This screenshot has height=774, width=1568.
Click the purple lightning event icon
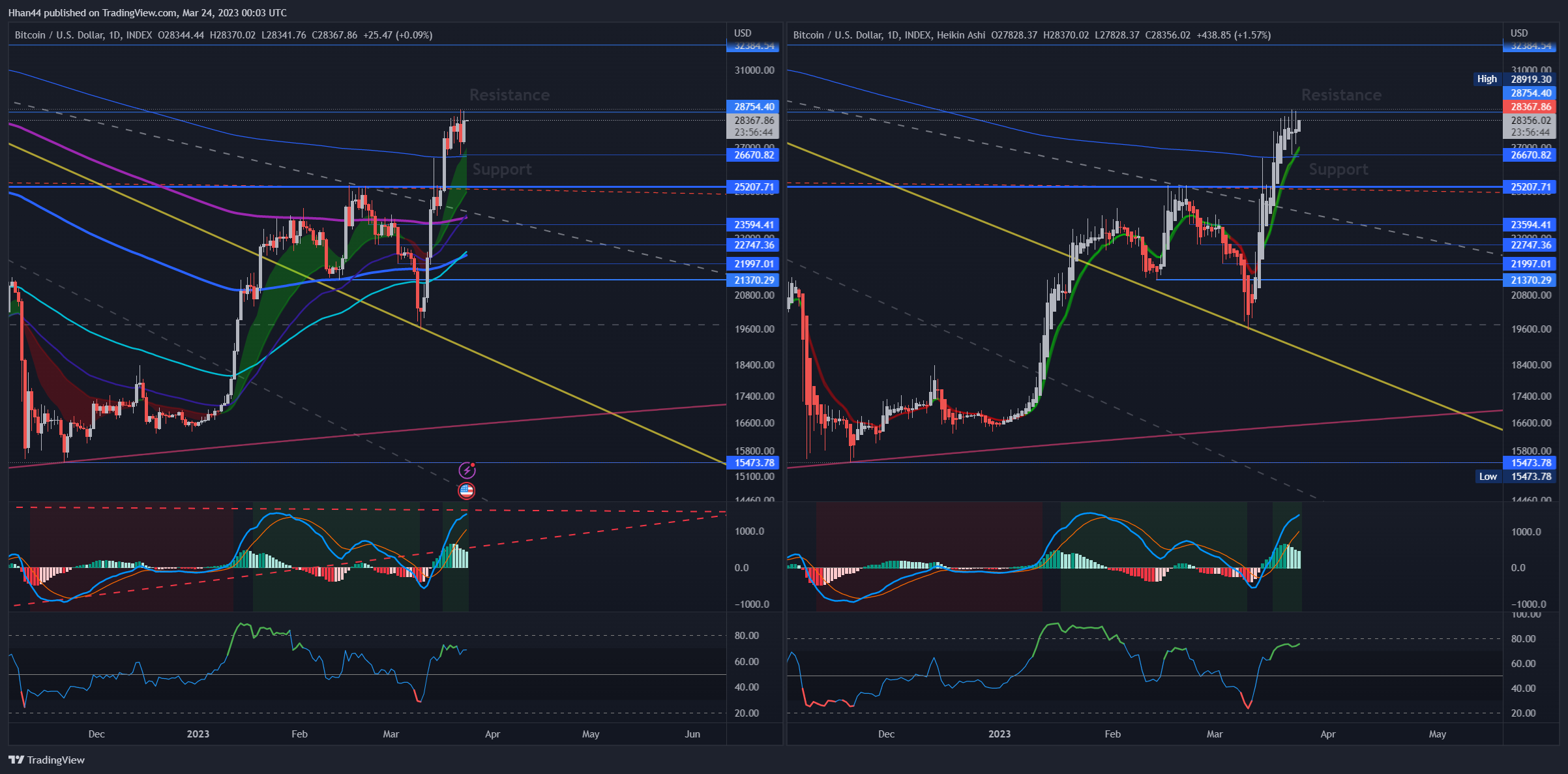pos(467,470)
